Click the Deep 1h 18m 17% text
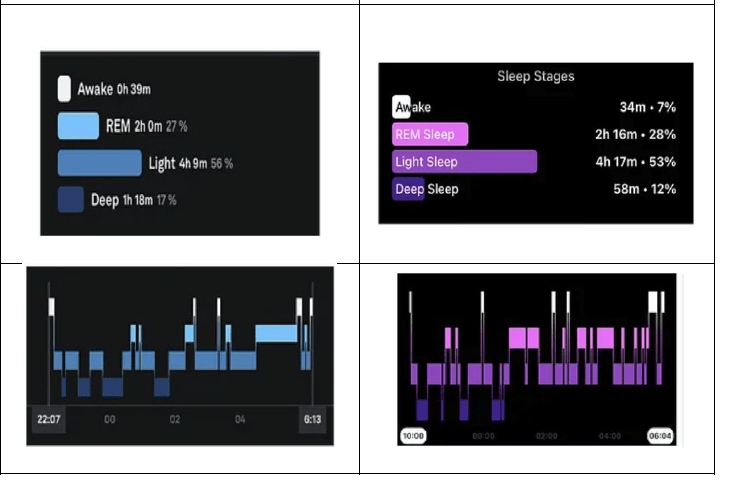The width and height of the screenshot is (731, 490). (133, 200)
